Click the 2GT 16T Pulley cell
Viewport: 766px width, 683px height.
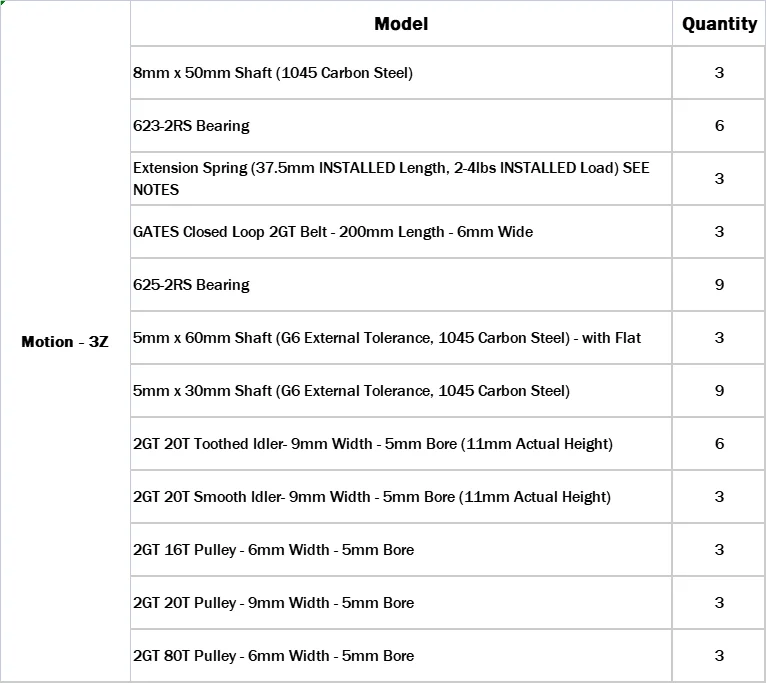coord(401,550)
